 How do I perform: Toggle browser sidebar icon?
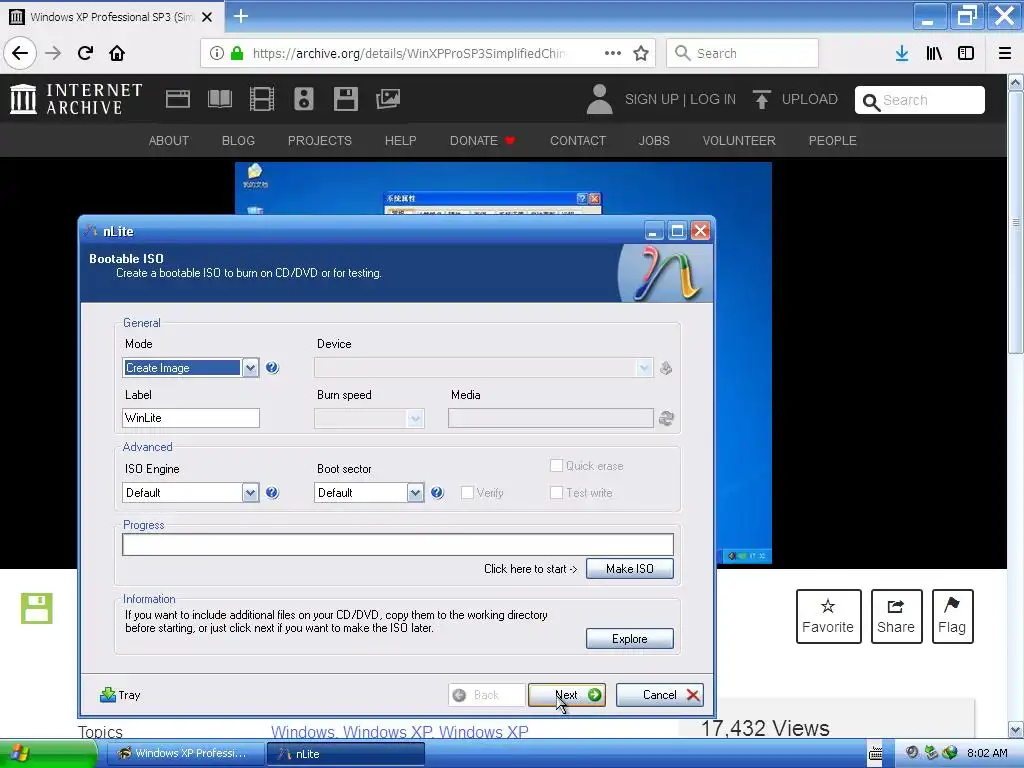966,53
